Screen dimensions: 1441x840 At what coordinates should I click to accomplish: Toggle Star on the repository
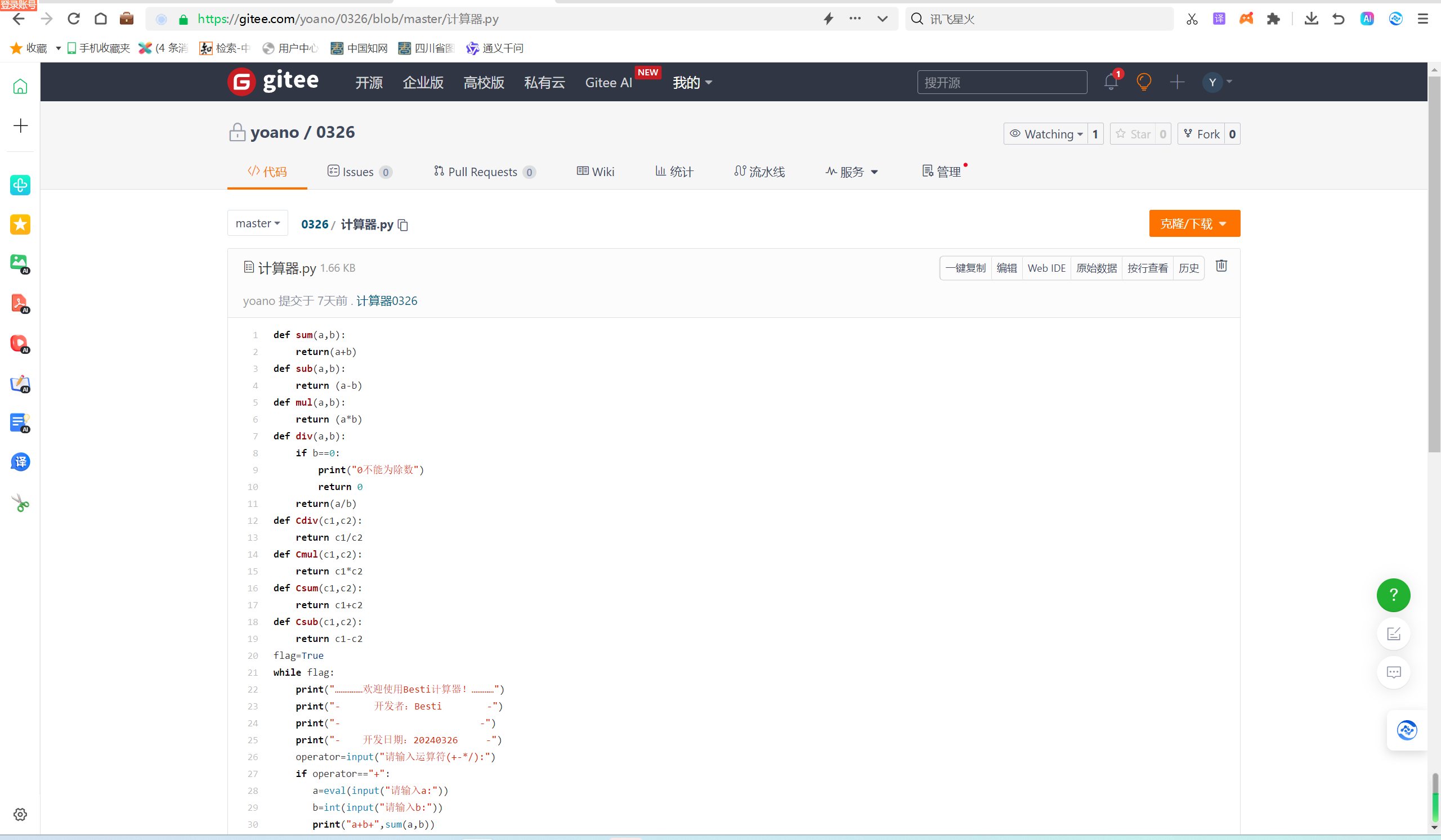coord(1133,134)
